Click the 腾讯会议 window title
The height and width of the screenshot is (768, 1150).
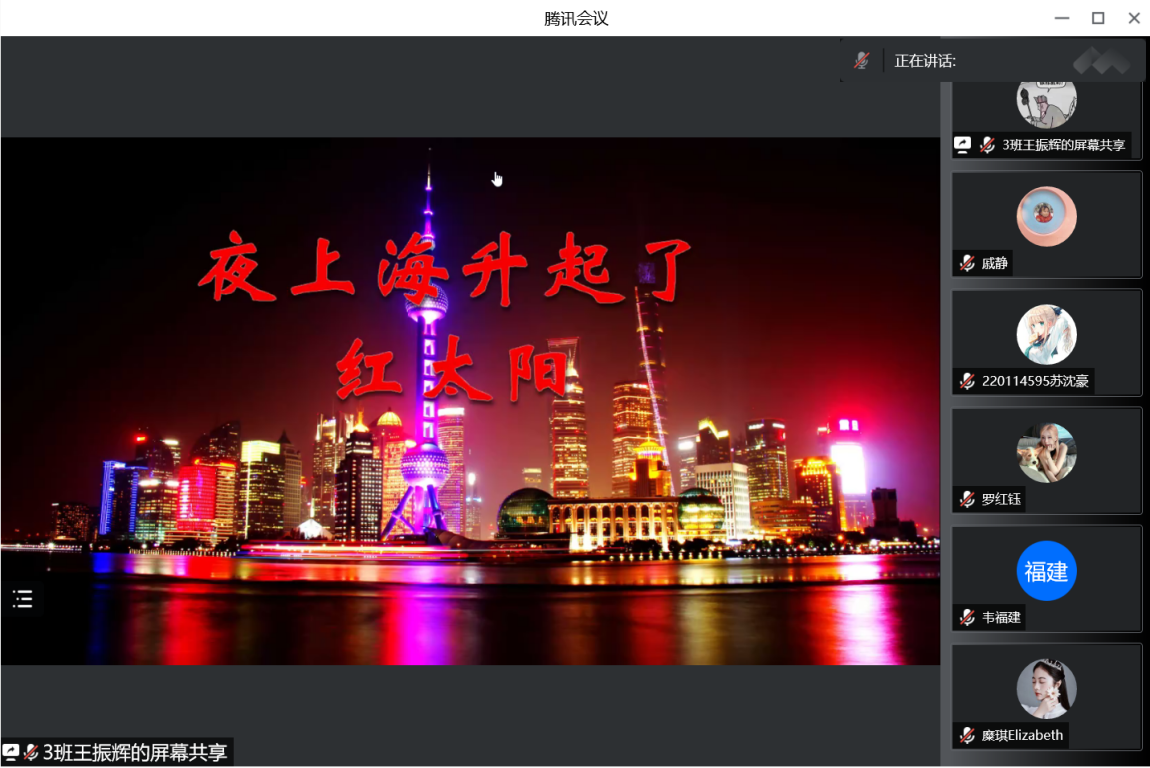point(576,18)
